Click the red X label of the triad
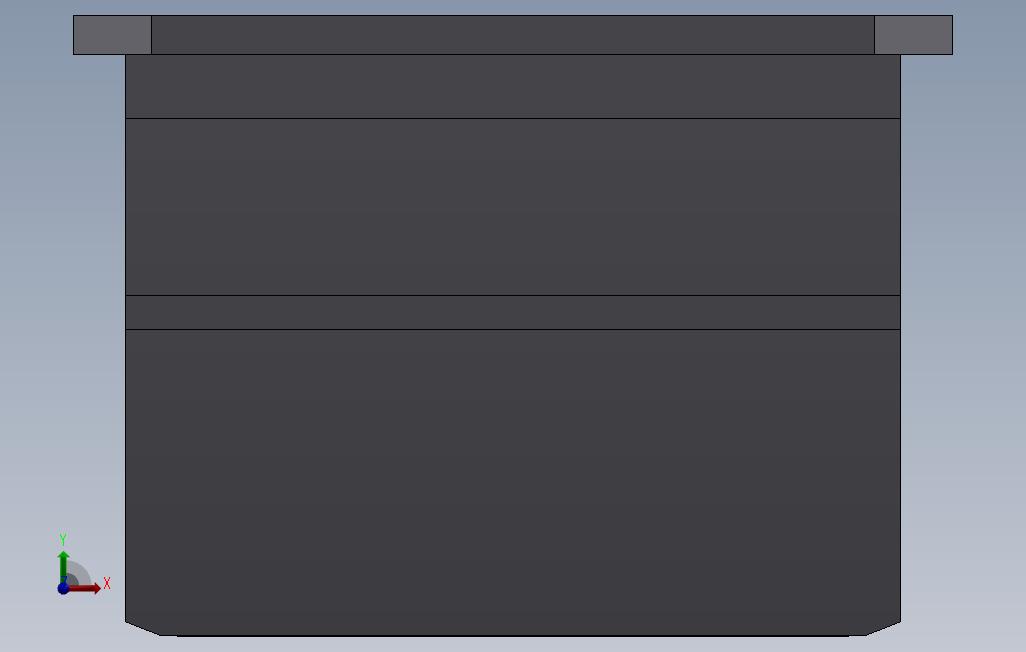This screenshot has width=1026, height=652. click(107, 583)
